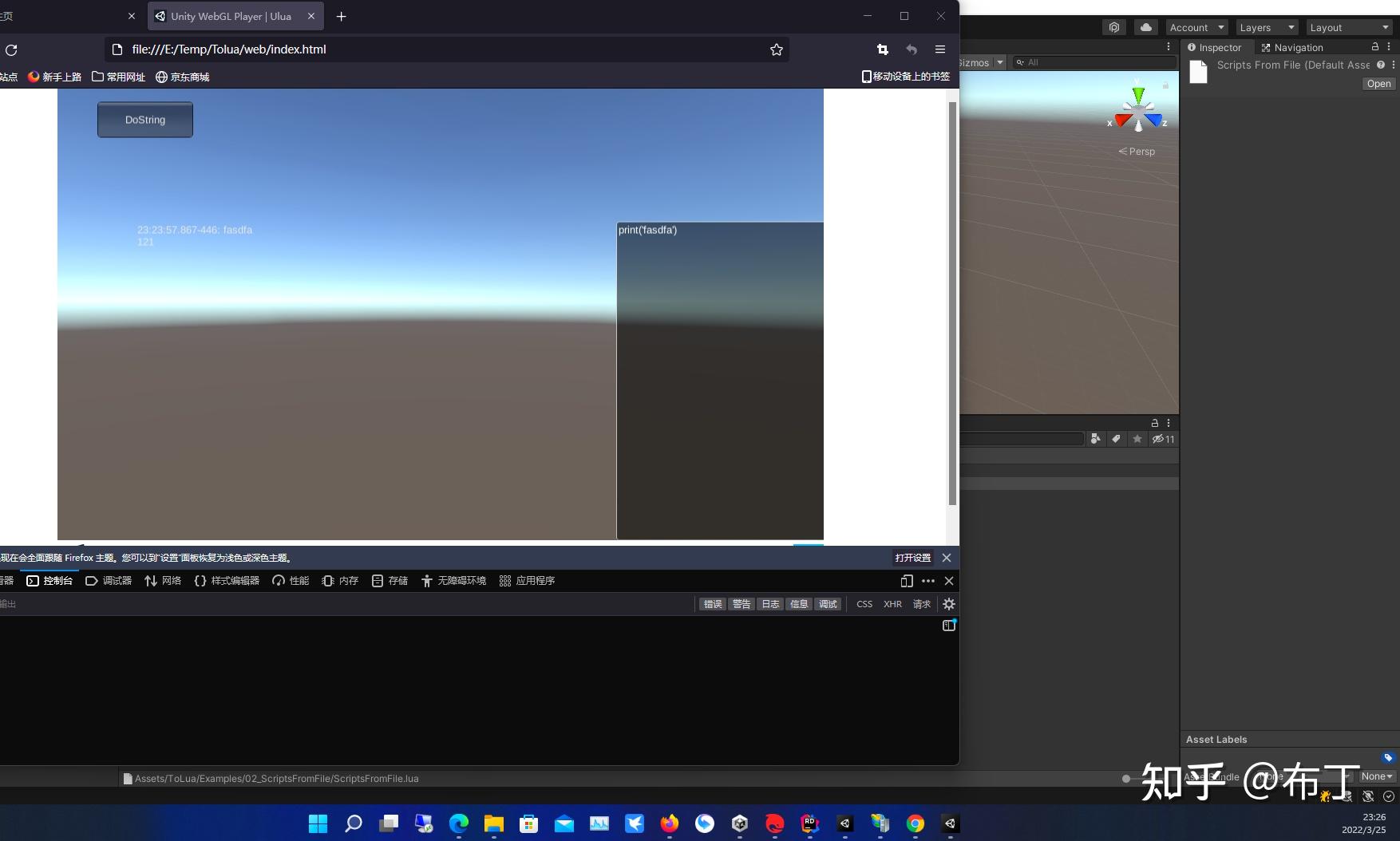Open the Layers dropdown
This screenshot has width=1400, height=841.
click(1266, 27)
